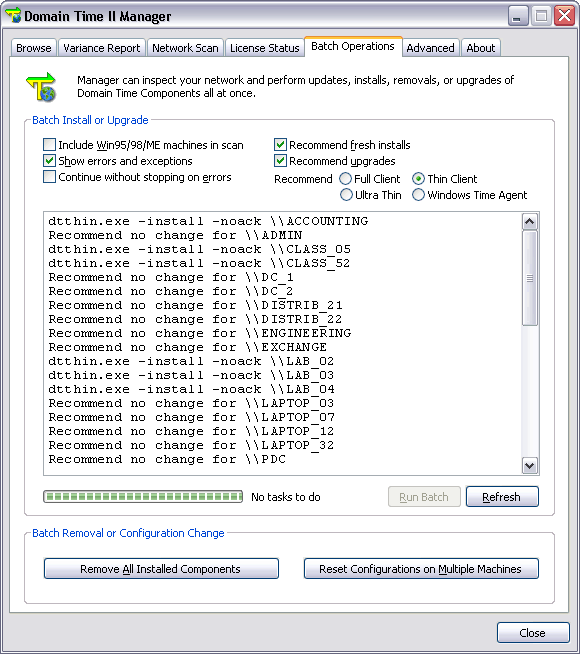The image size is (580, 654).
Task: Select the \\DISTRIB_21 line
Action: click(x=196, y=305)
